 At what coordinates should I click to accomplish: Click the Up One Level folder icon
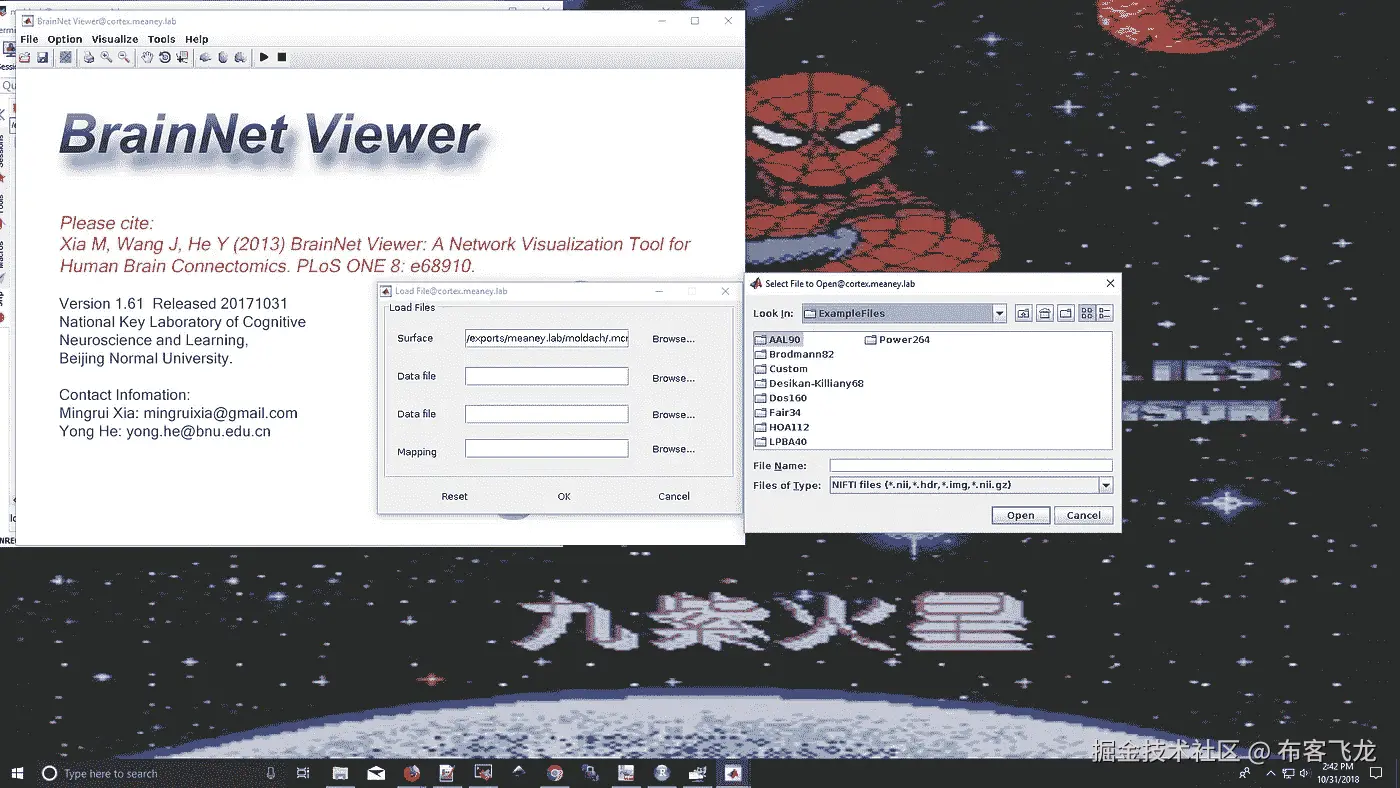coord(1023,313)
